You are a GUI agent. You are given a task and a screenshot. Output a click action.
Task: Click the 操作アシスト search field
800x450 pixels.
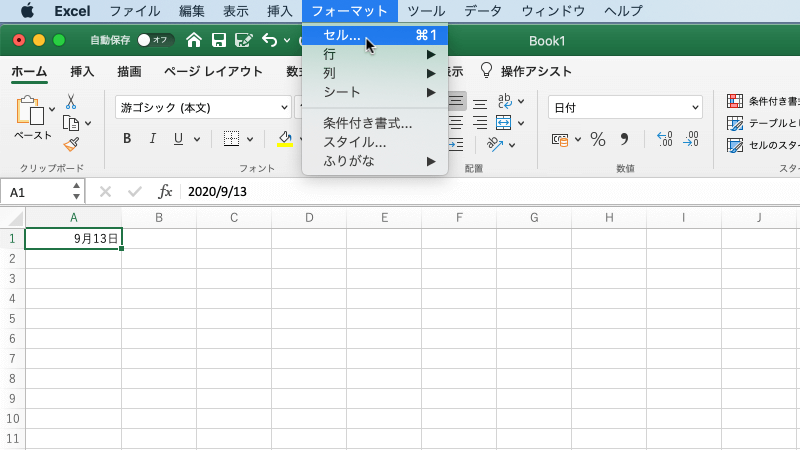point(536,71)
